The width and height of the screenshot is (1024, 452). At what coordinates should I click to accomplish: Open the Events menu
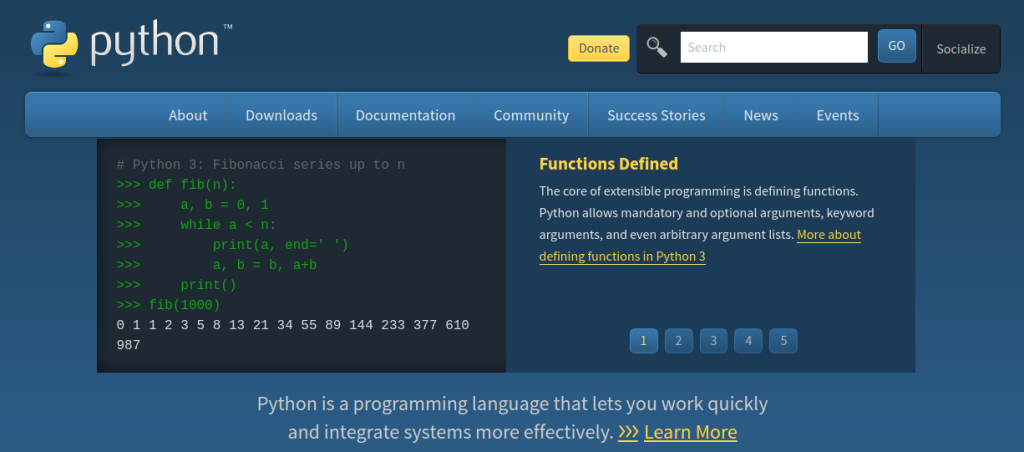838,115
